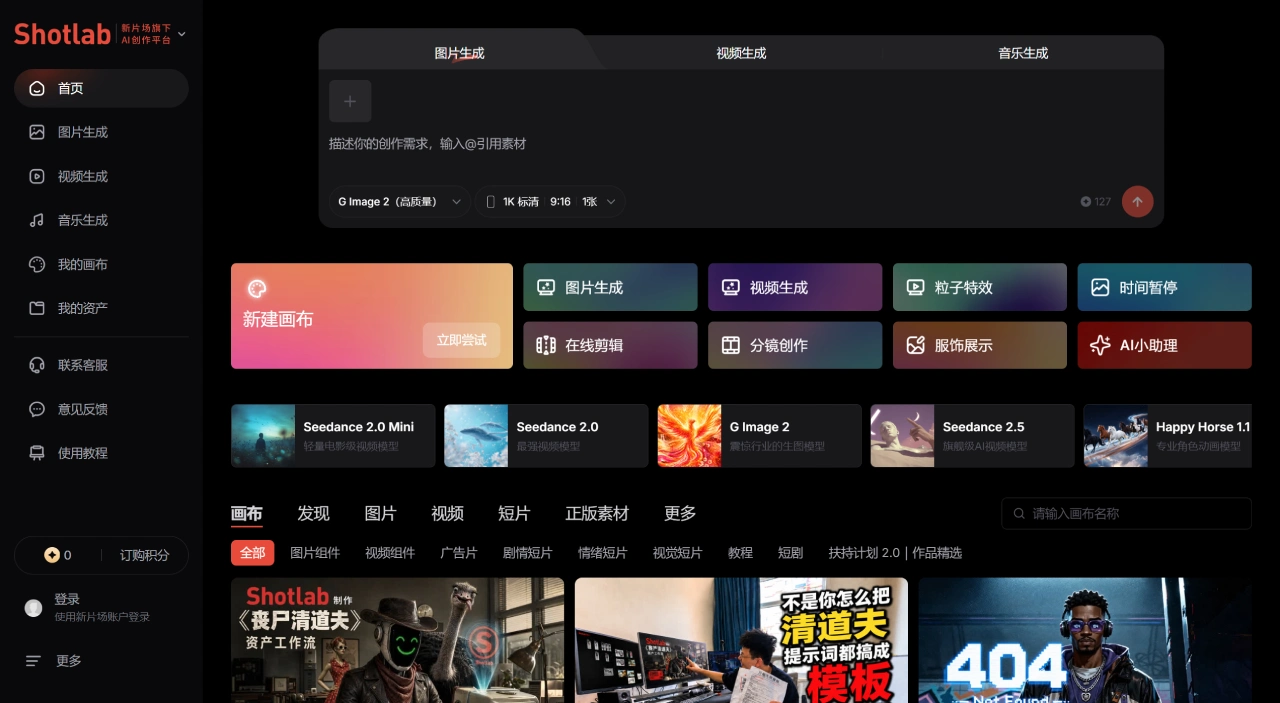Click the storyboard icon on 分镜创作
1280x703 pixels.
(731, 345)
